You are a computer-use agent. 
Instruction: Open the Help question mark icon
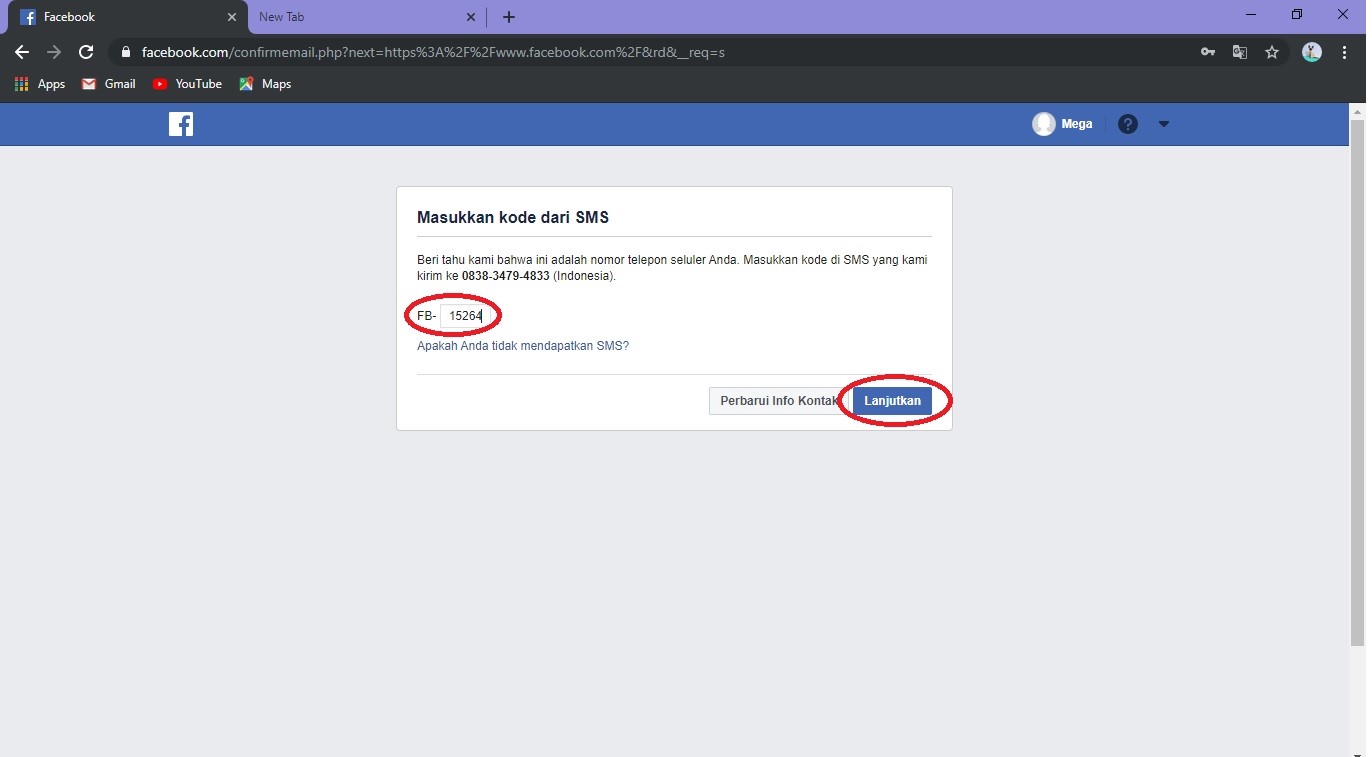1128,124
